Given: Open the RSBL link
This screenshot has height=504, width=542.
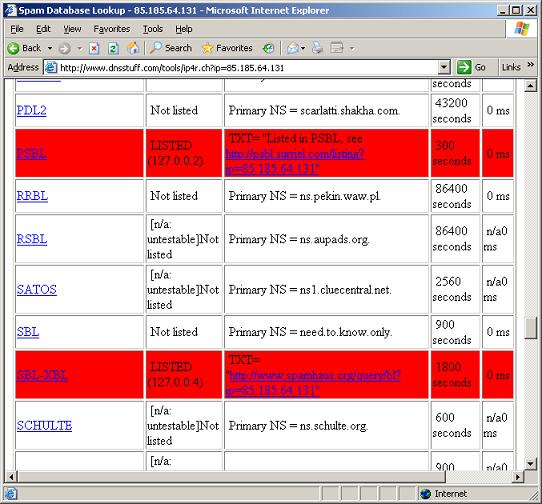Looking at the screenshot, I should (x=32, y=239).
